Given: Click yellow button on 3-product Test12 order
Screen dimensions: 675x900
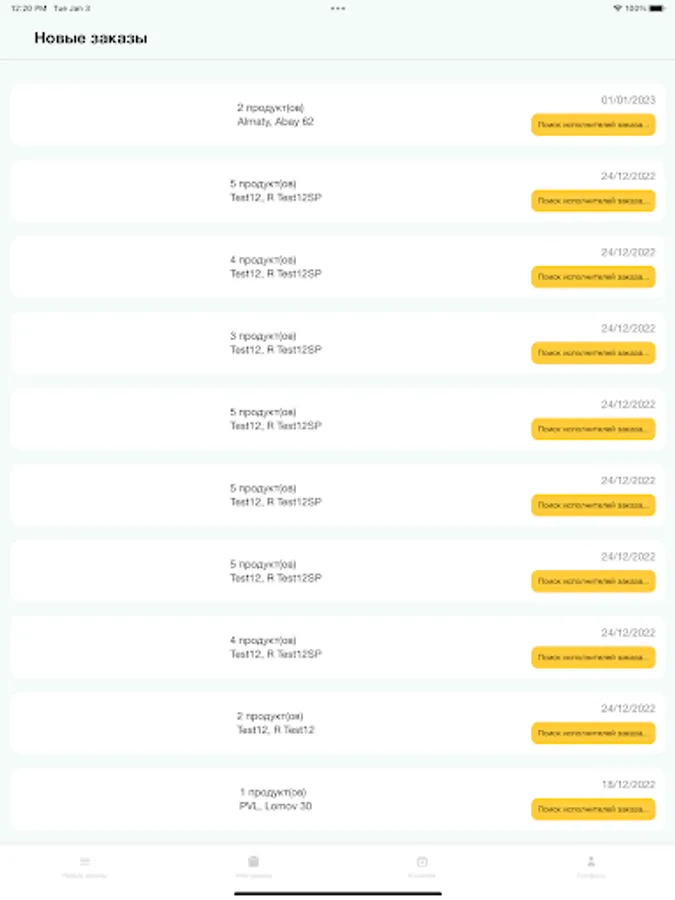Looking at the screenshot, I should coord(593,352).
